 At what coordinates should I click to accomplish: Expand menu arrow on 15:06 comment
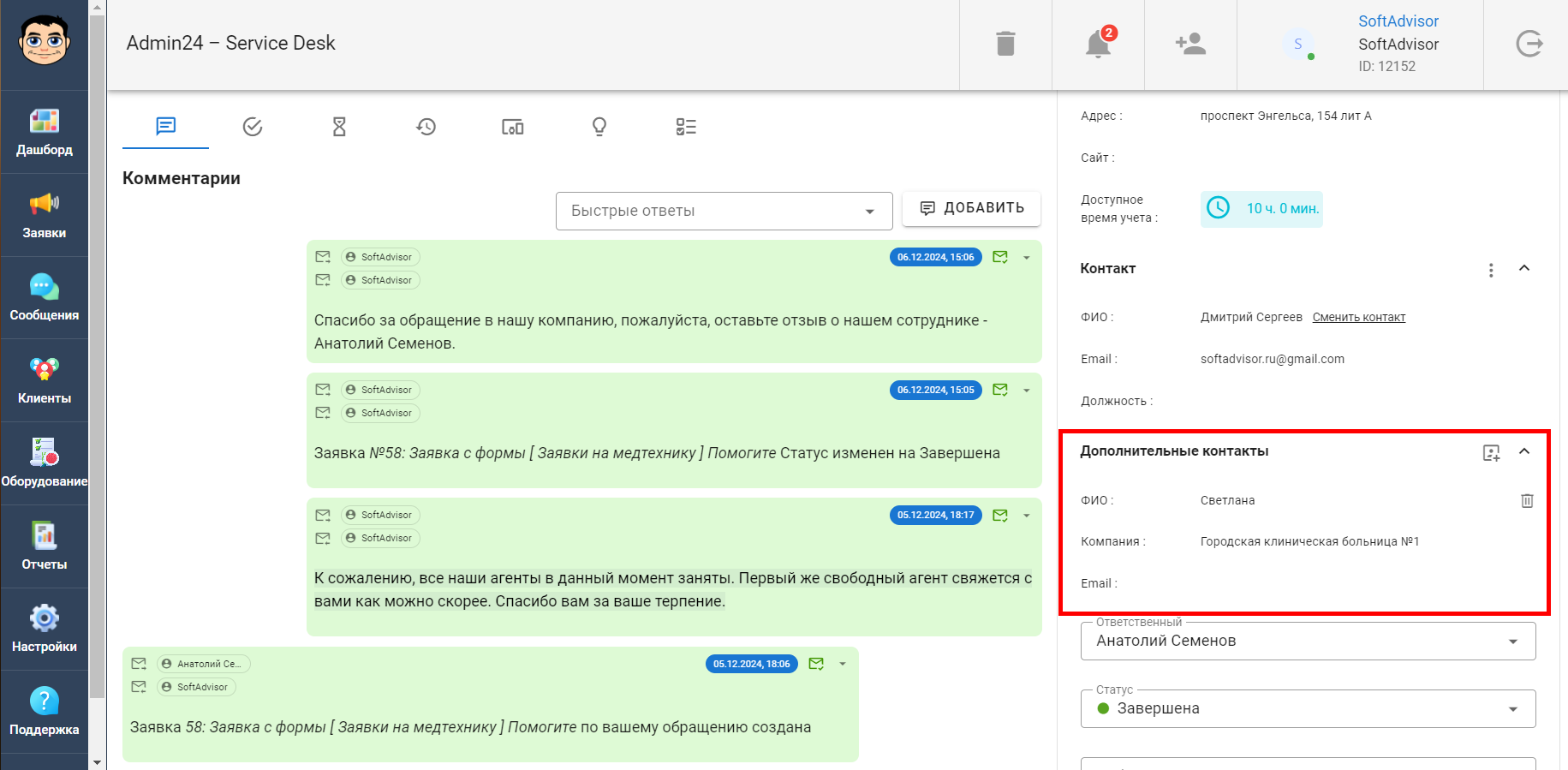pos(1027,257)
